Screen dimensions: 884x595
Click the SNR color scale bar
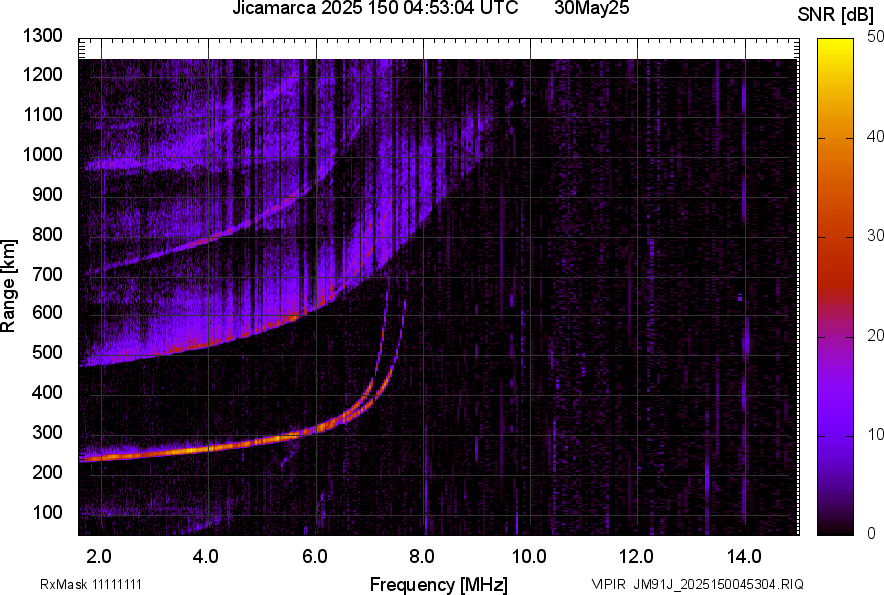(835, 287)
